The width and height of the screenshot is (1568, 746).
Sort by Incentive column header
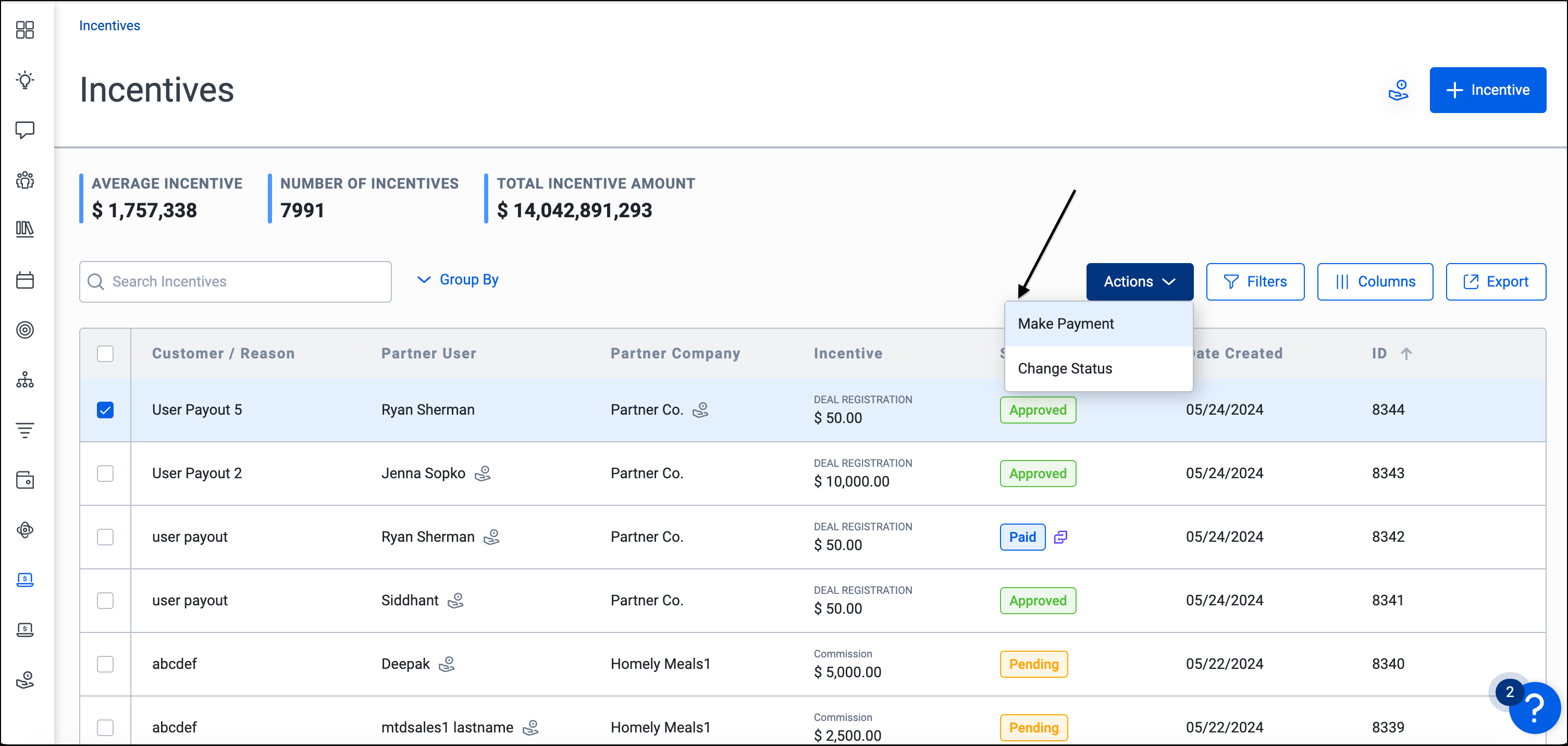[848, 354]
